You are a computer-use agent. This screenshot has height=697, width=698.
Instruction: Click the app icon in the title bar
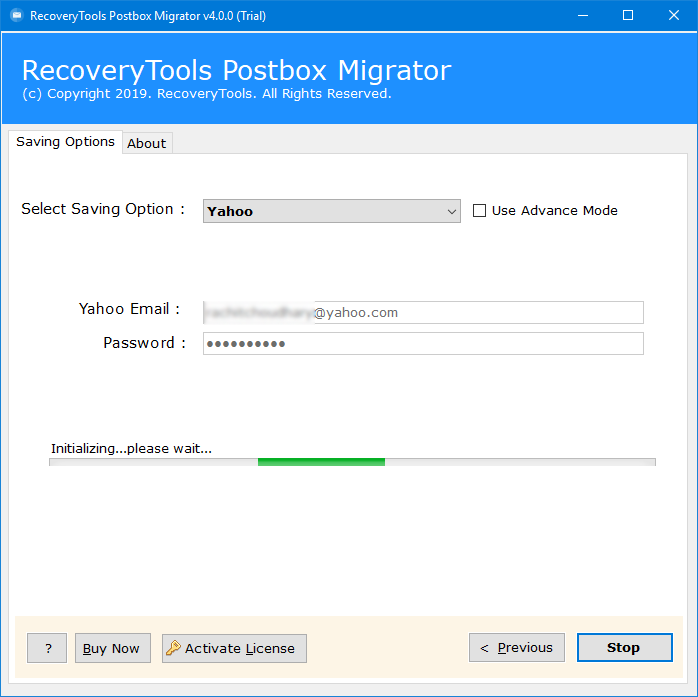point(16,16)
